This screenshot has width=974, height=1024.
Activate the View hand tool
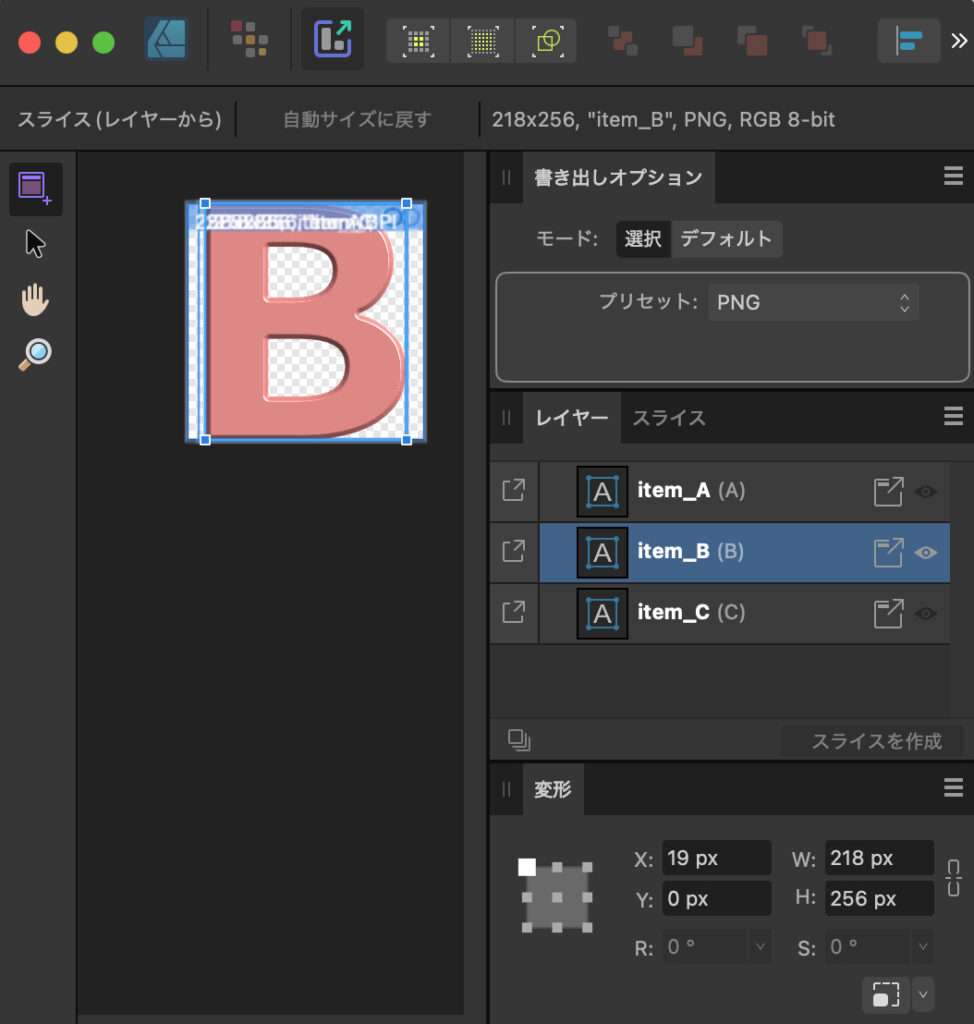point(35,299)
